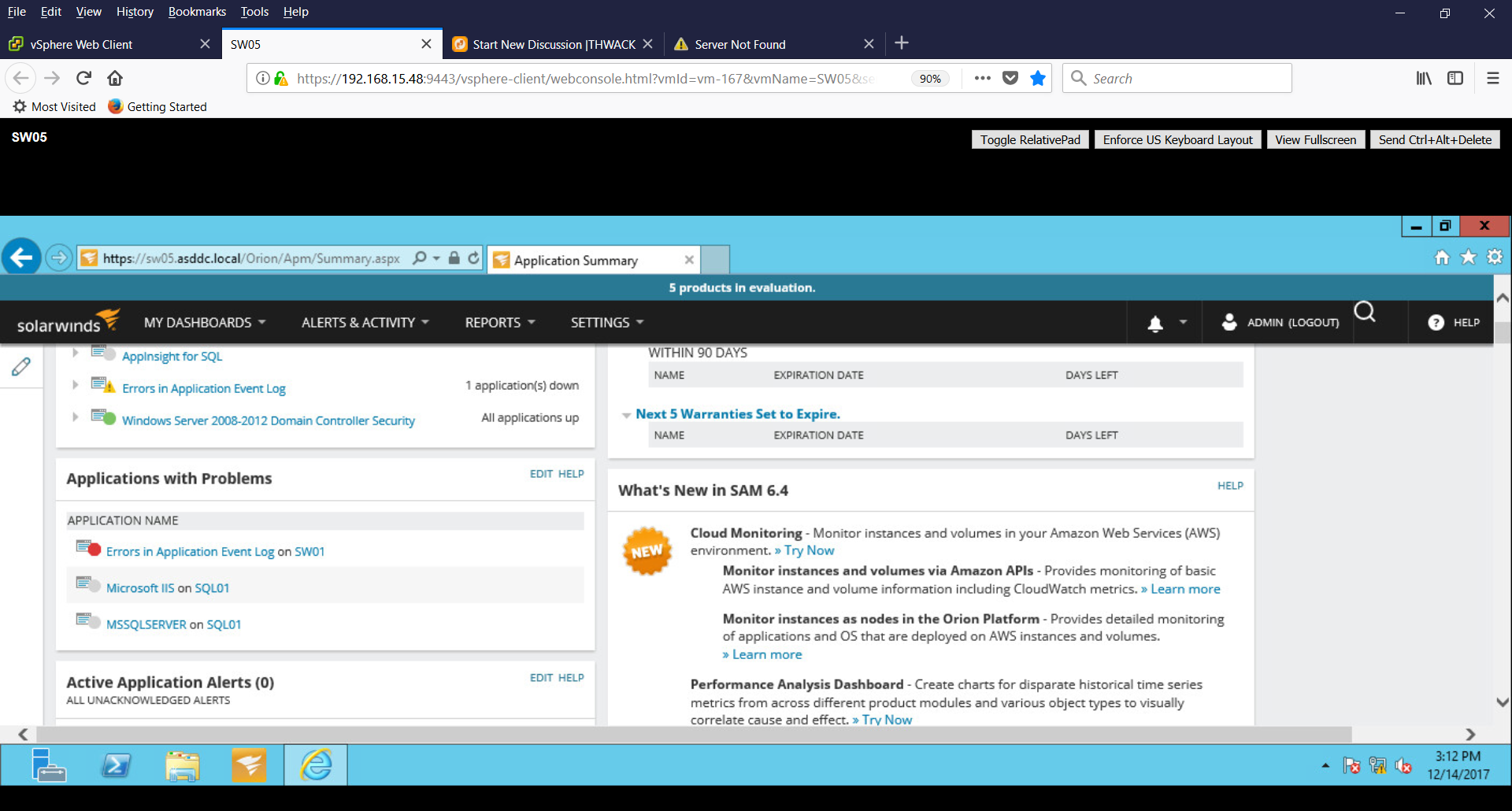Click the taskbar clock showing 3:12 PM
The width and height of the screenshot is (1512, 811).
(1458, 765)
